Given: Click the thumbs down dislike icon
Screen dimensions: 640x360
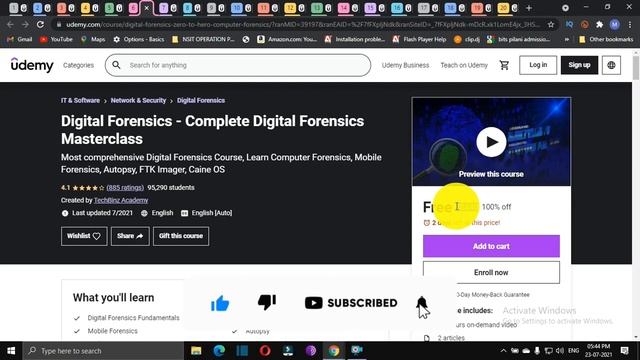Looking at the screenshot, I should tap(267, 302).
